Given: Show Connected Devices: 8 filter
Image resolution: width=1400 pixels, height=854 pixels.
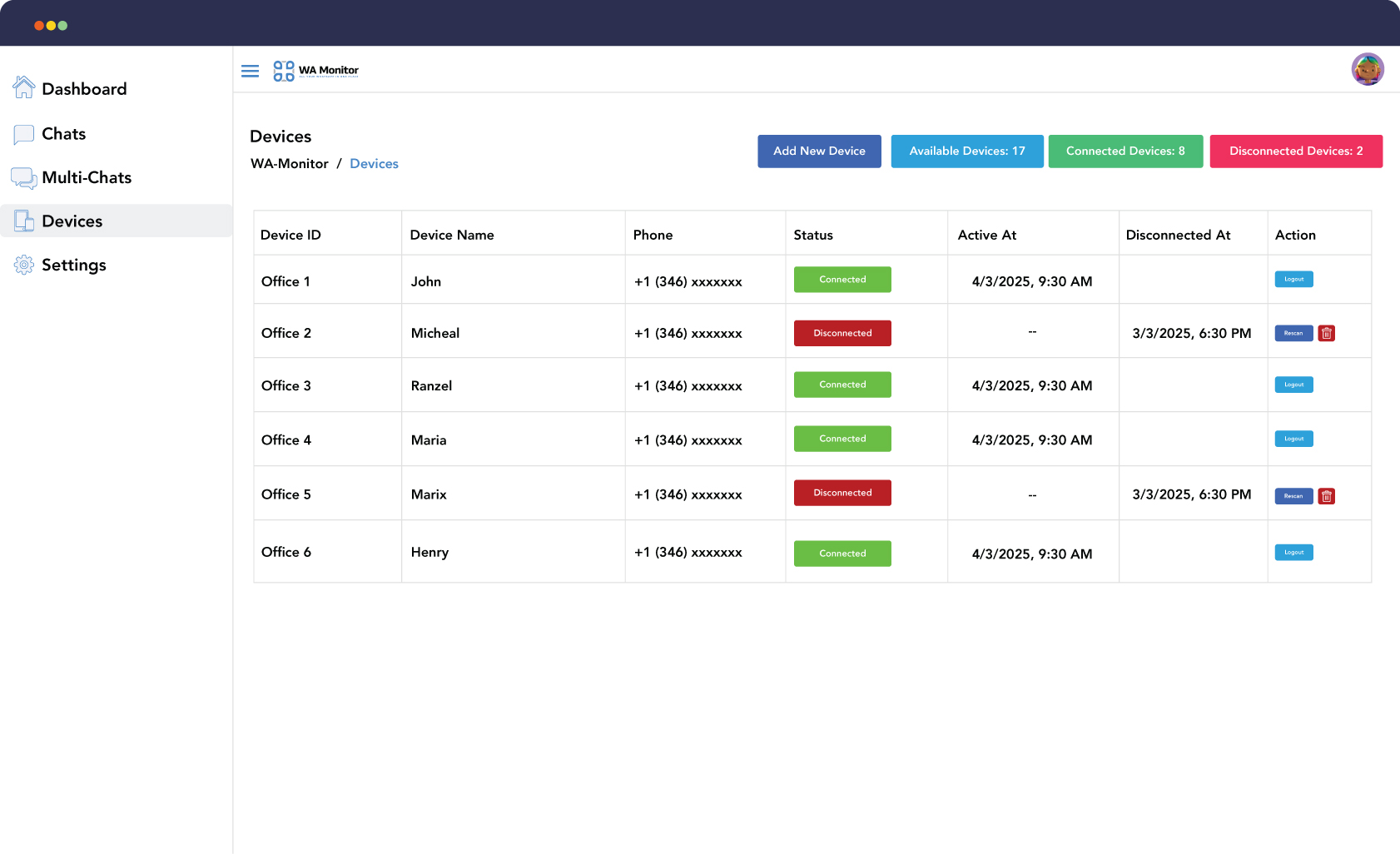Looking at the screenshot, I should (x=1124, y=151).
